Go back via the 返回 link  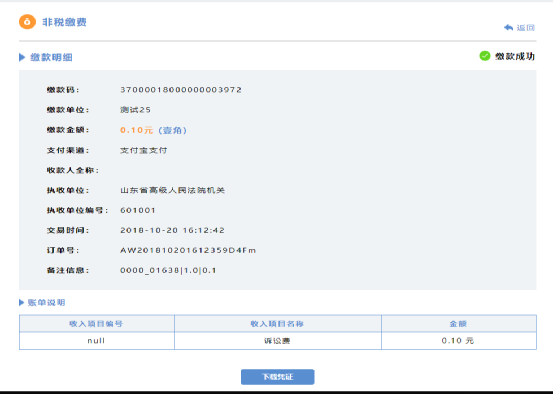tap(525, 28)
